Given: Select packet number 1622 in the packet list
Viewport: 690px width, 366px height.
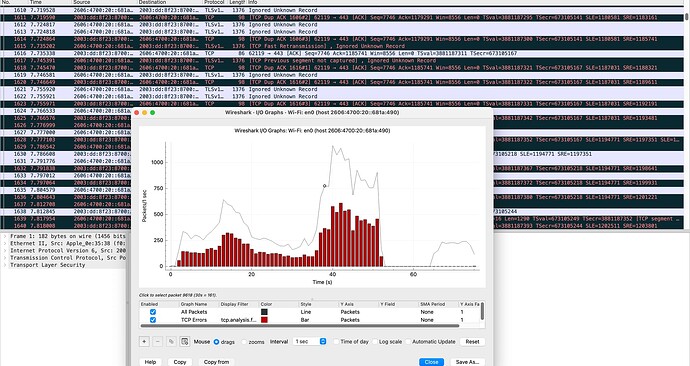Looking at the screenshot, I should click(x=342, y=96).
